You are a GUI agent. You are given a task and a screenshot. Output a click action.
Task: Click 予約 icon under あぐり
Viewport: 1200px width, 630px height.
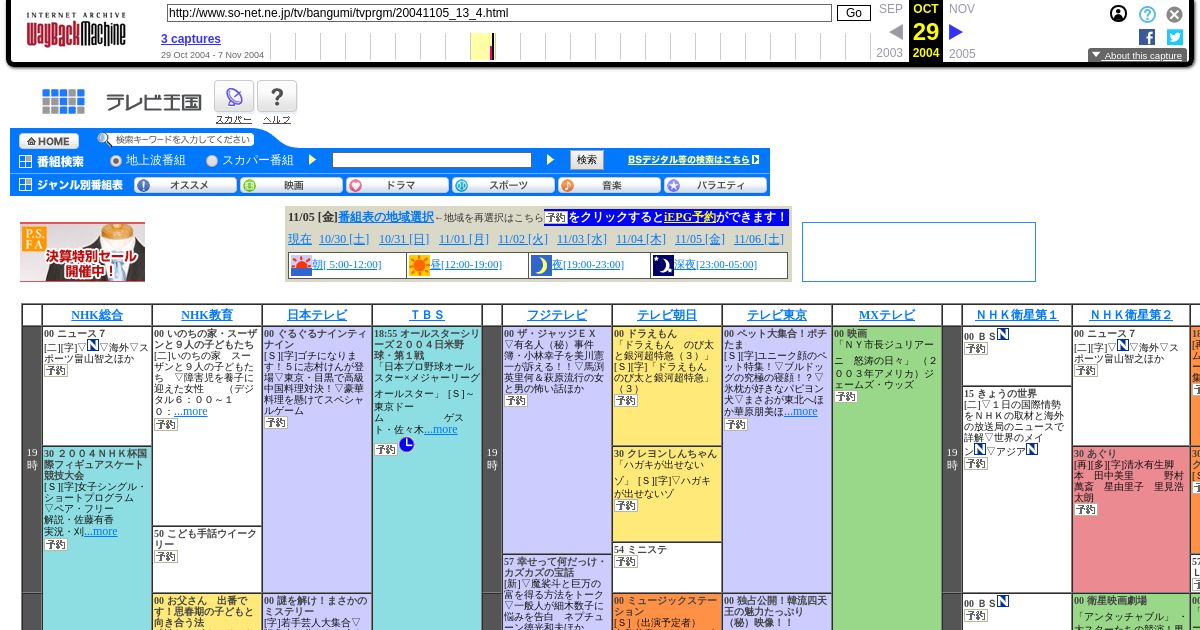(1085, 509)
